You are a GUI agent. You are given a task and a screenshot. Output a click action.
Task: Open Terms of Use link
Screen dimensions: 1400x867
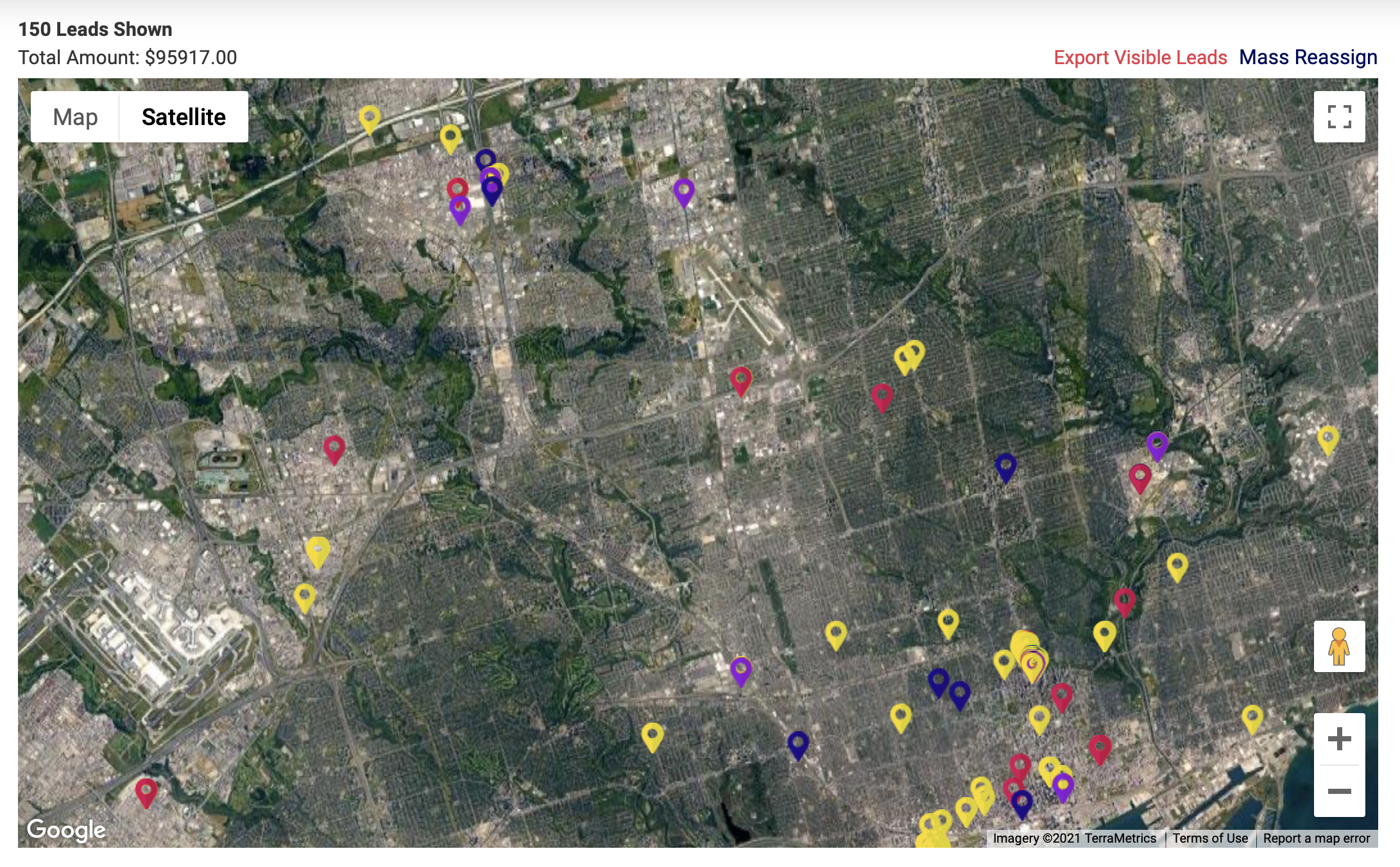point(1210,838)
